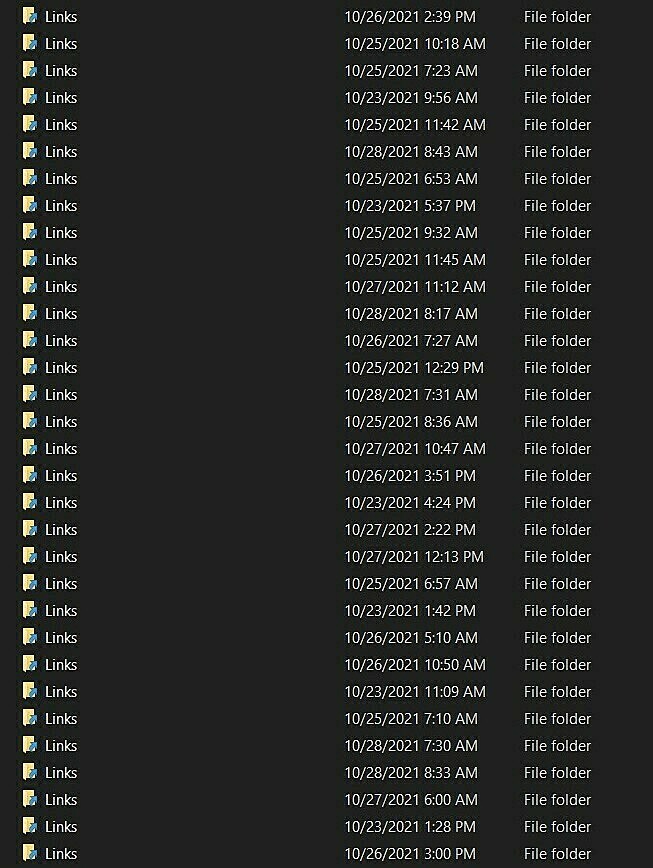Select File folder type for 10/27/2021 10:47 AM row
The image size is (653, 868).
[x=557, y=448]
